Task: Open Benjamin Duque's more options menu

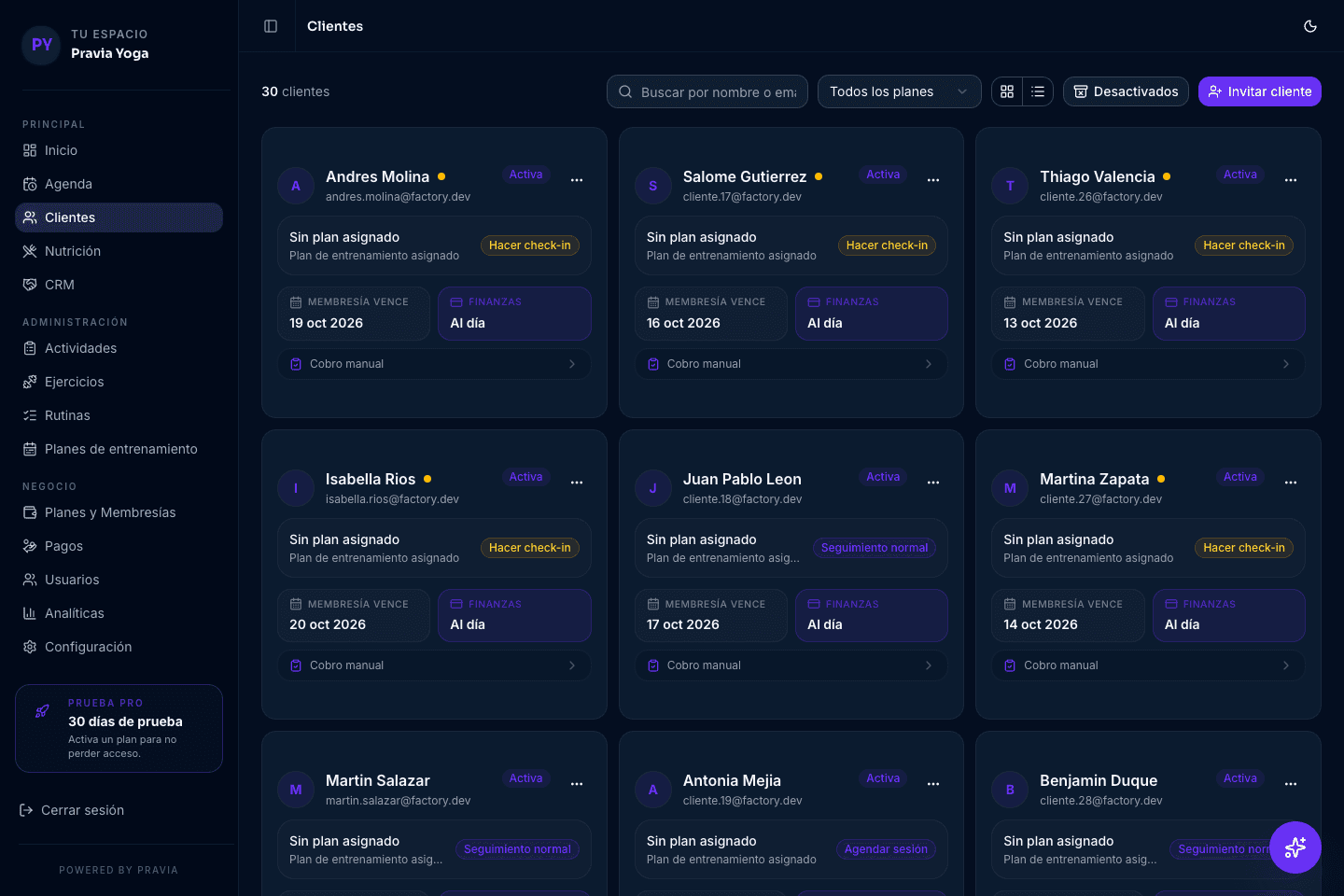Action: [x=1291, y=784]
